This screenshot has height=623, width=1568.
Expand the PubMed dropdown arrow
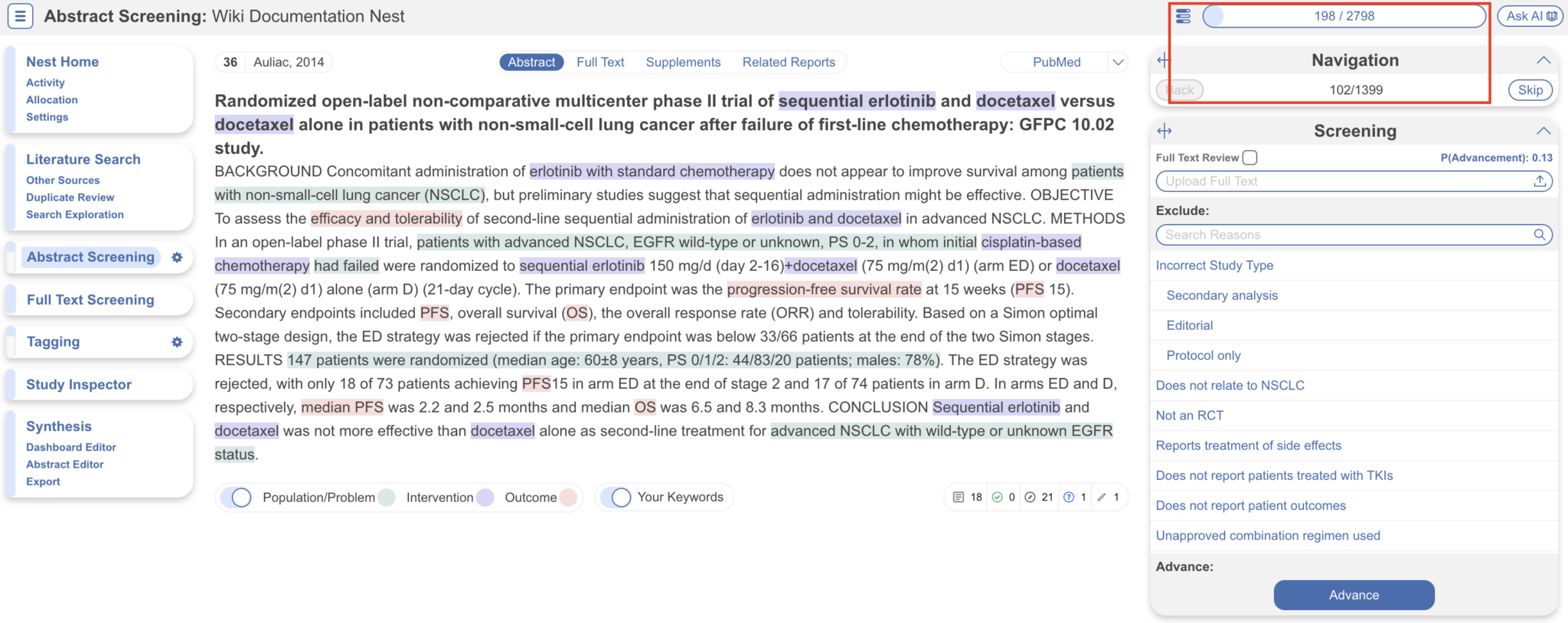pos(1118,62)
